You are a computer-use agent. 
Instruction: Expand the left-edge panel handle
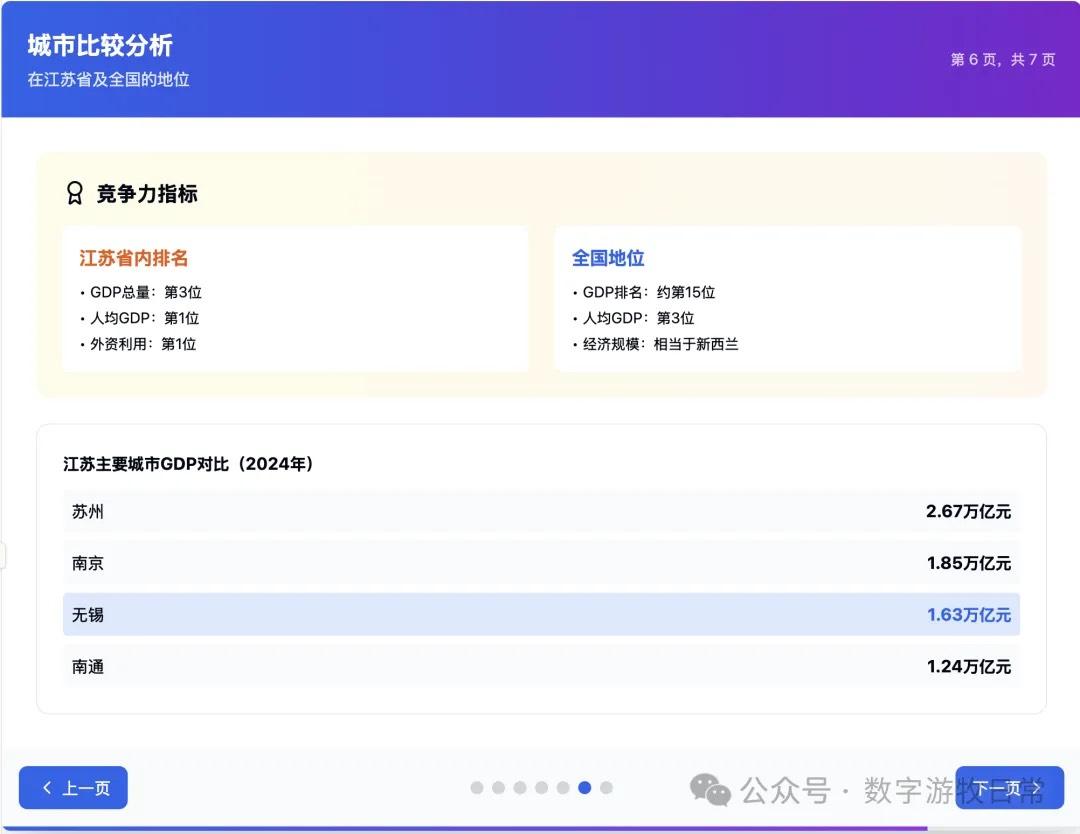click(3, 554)
